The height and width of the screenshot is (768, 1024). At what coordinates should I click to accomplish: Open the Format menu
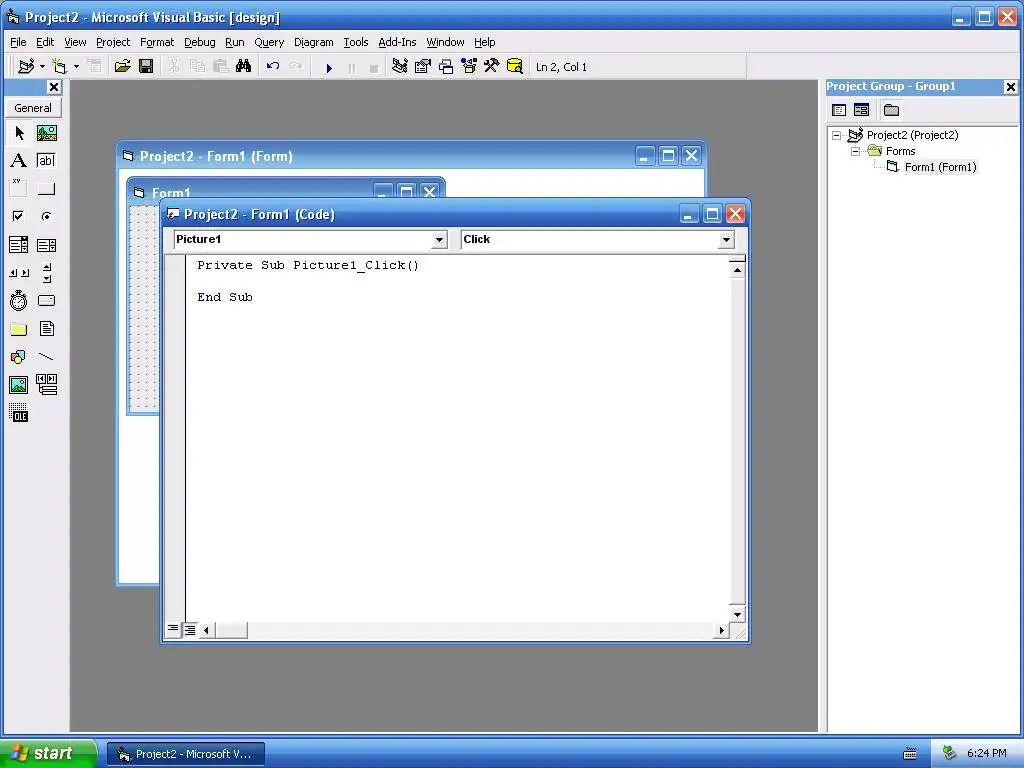(157, 42)
